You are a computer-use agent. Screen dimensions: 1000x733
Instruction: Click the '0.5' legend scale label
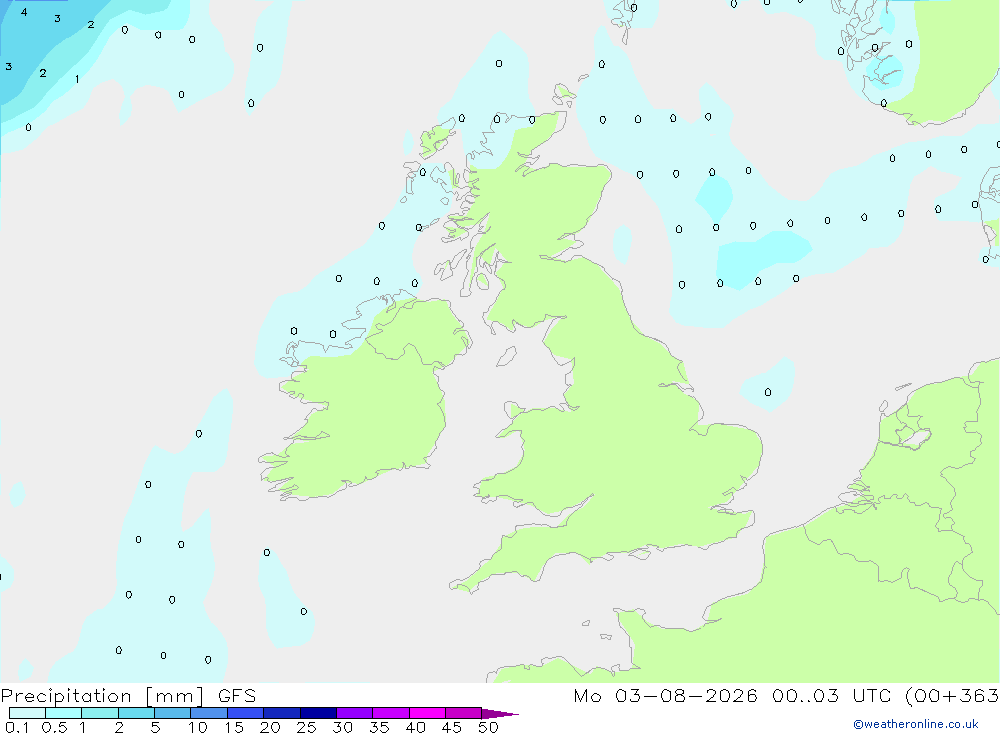point(54,727)
